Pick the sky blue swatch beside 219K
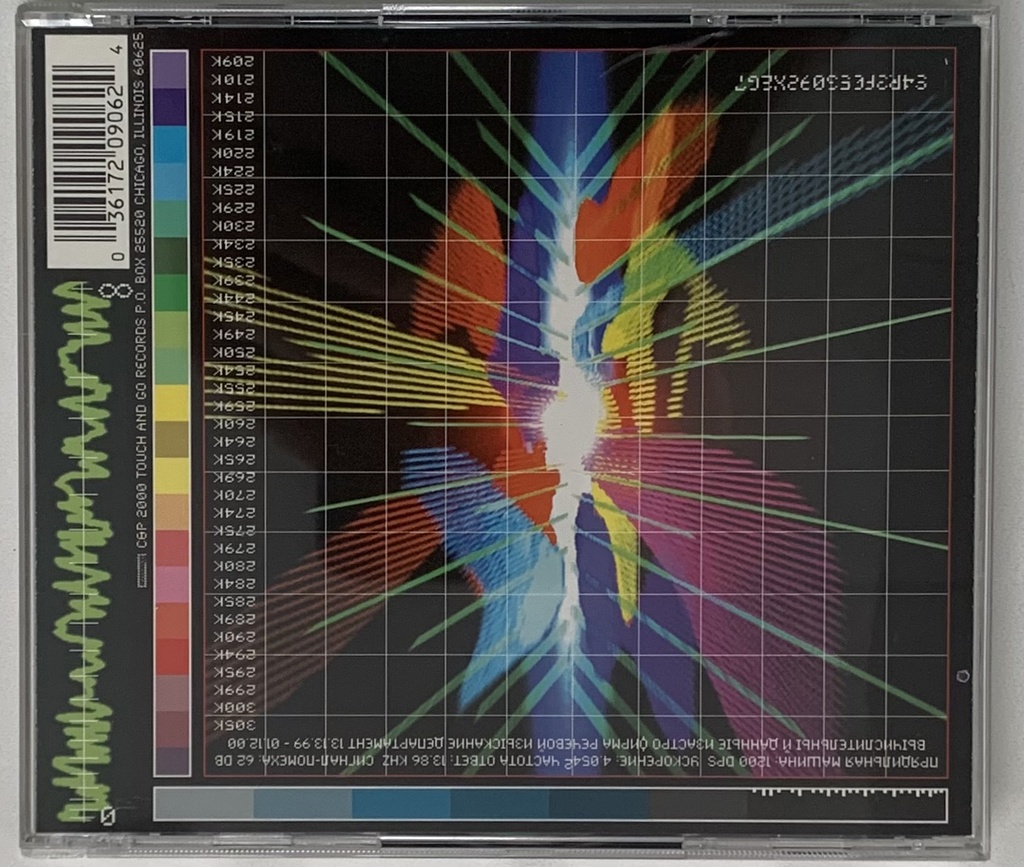This screenshot has height=867, width=1024. [x=171, y=139]
